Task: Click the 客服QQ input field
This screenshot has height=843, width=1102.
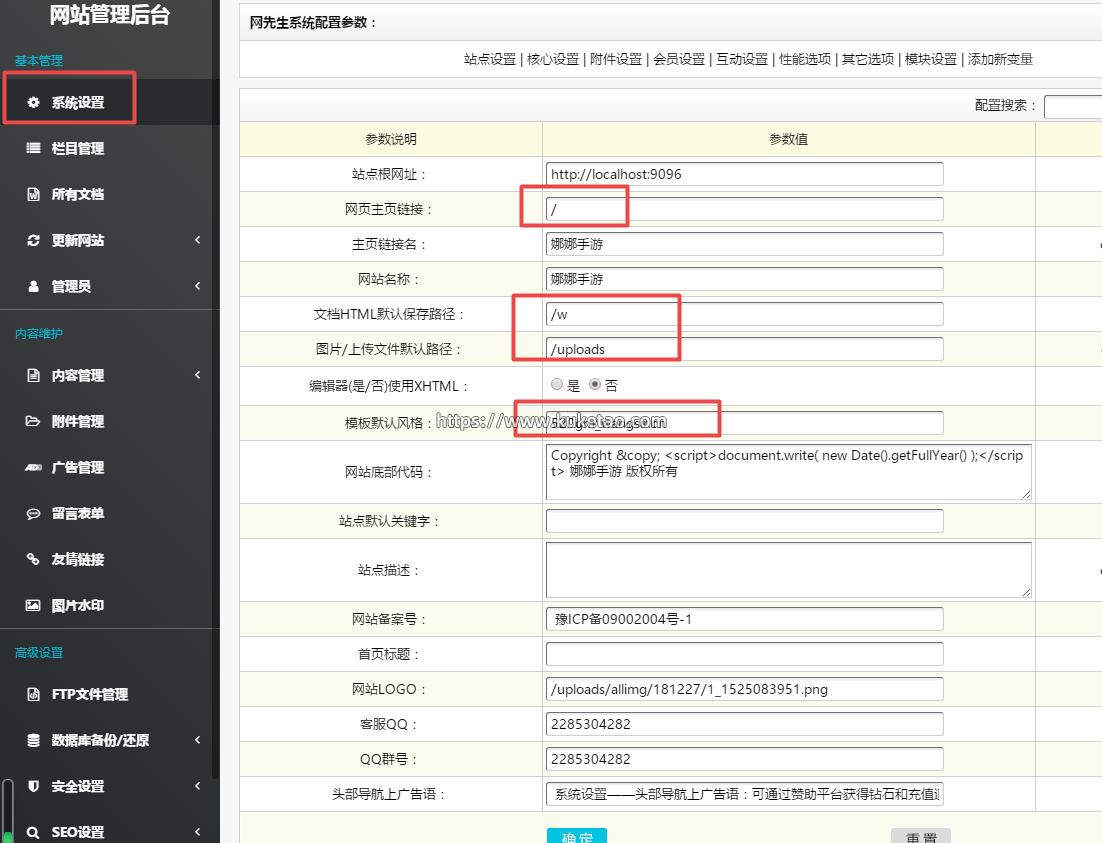Action: tap(745, 724)
